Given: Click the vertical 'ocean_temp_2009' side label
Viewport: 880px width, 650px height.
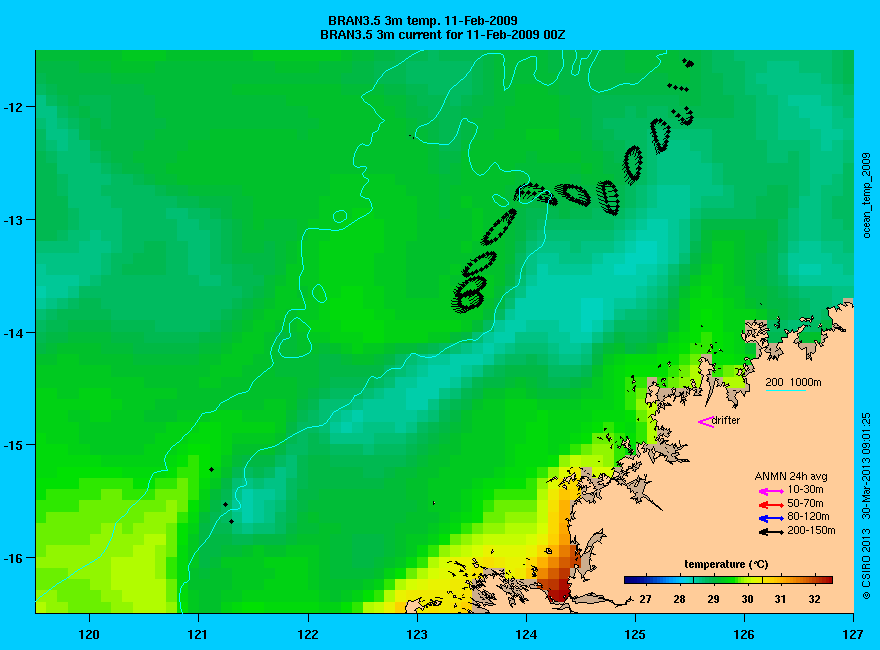Looking at the screenshot, I should (867, 195).
